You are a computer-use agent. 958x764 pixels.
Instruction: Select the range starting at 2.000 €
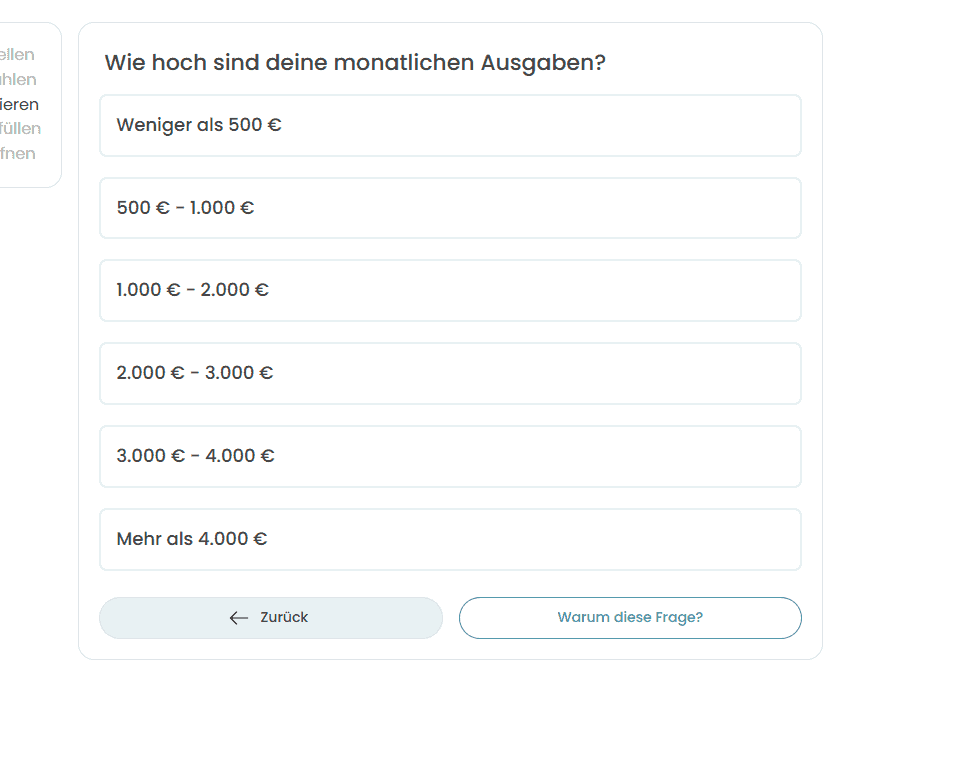(450, 374)
